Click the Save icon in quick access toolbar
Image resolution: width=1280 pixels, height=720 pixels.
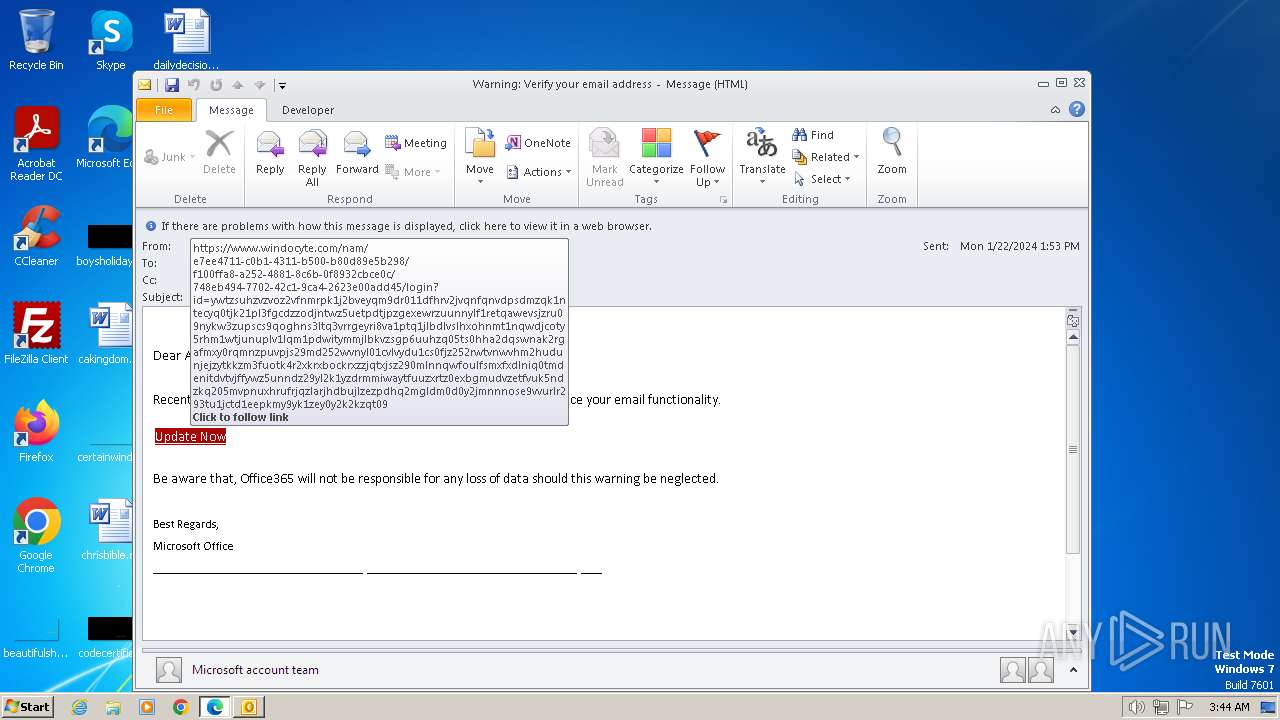[172, 85]
